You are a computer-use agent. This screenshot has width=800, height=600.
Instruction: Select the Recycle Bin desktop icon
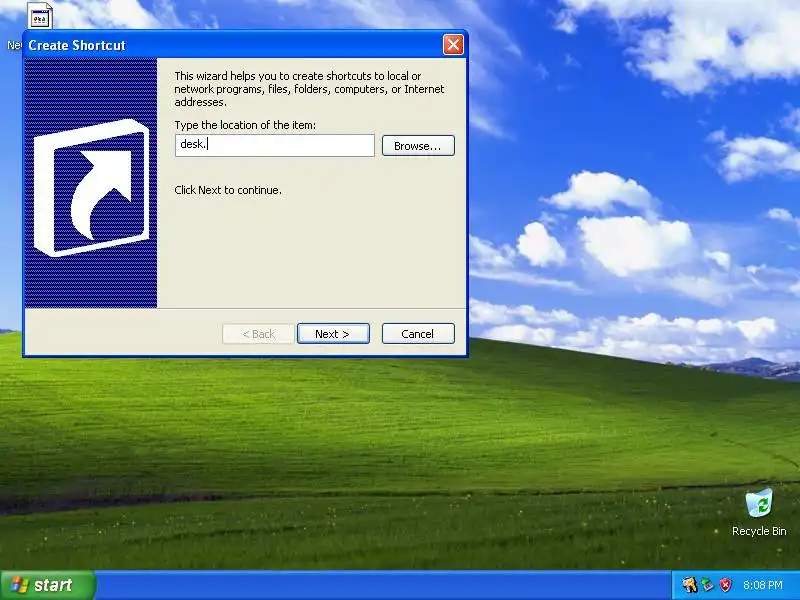pyautogui.click(x=759, y=512)
